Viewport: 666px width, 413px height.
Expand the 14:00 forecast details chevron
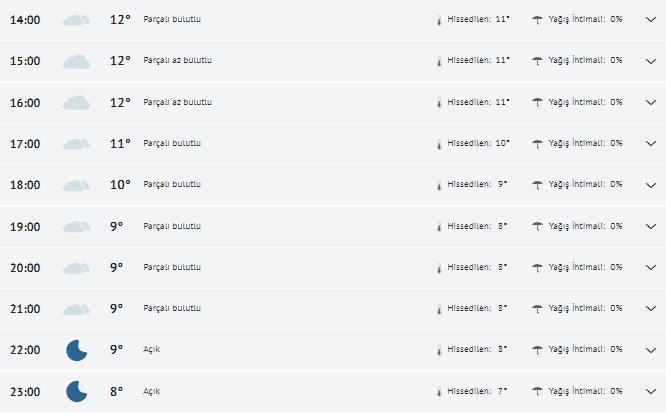pos(650,19)
